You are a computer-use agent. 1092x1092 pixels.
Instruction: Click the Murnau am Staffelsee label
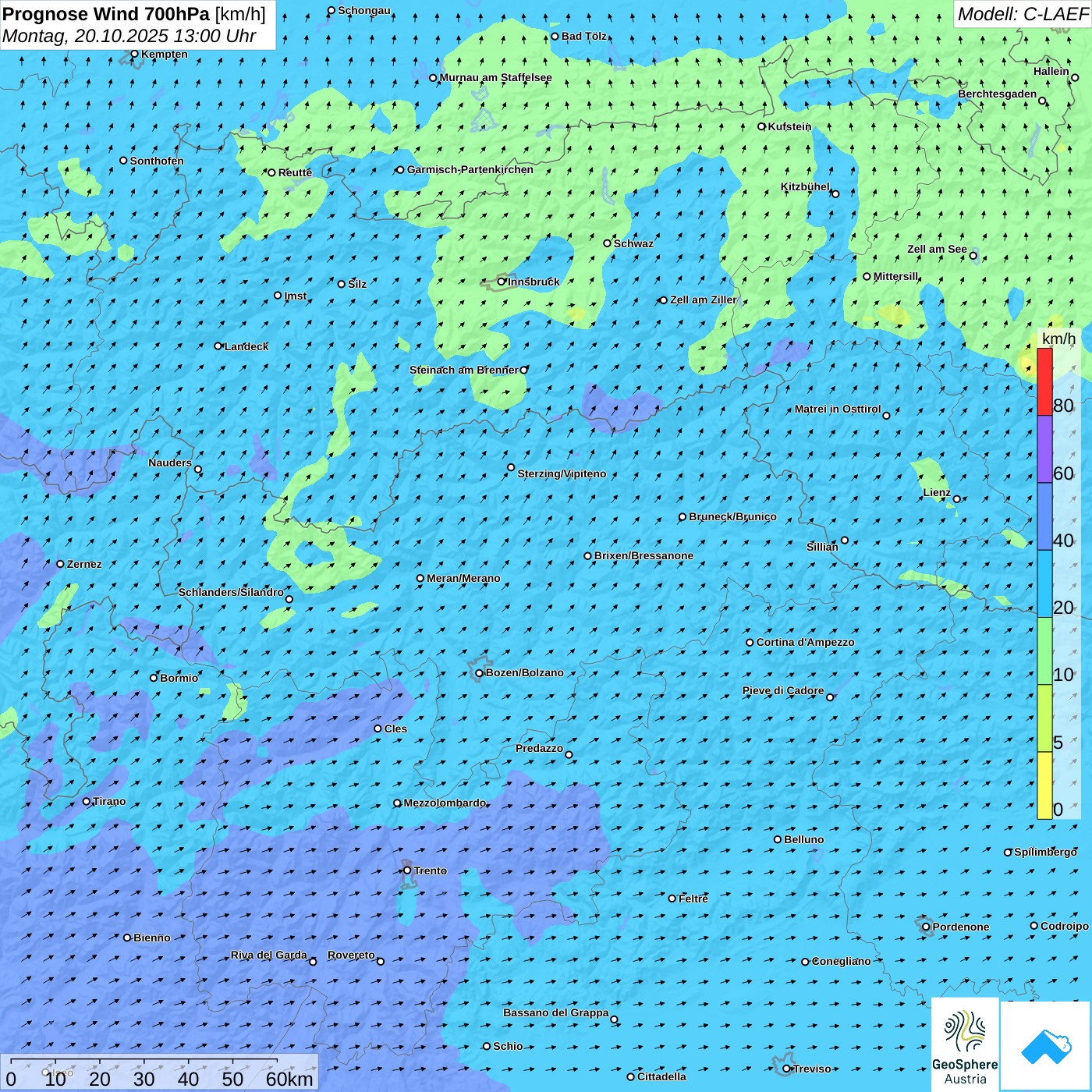(x=495, y=77)
